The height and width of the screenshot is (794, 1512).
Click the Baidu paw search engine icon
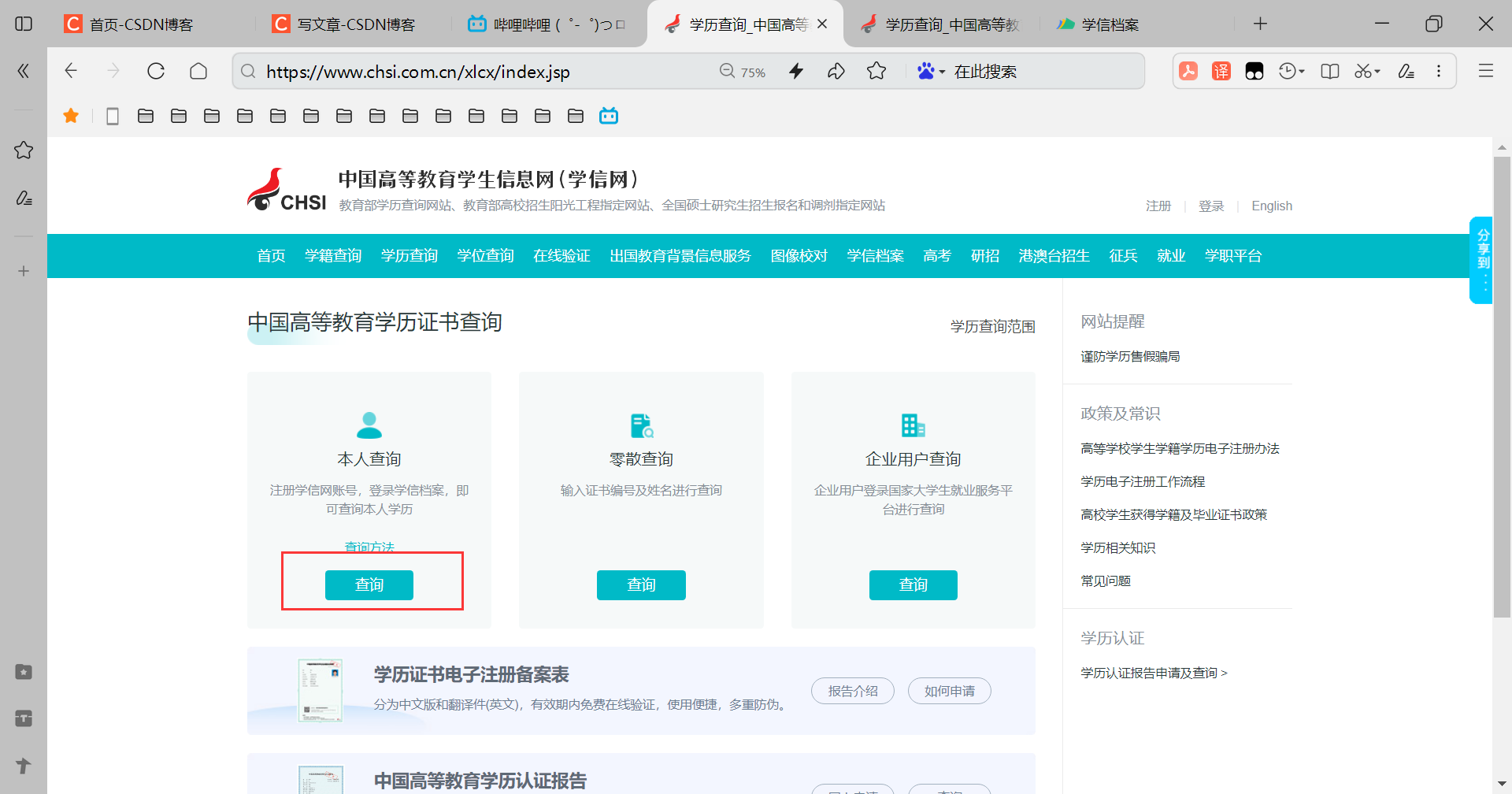(926, 71)
